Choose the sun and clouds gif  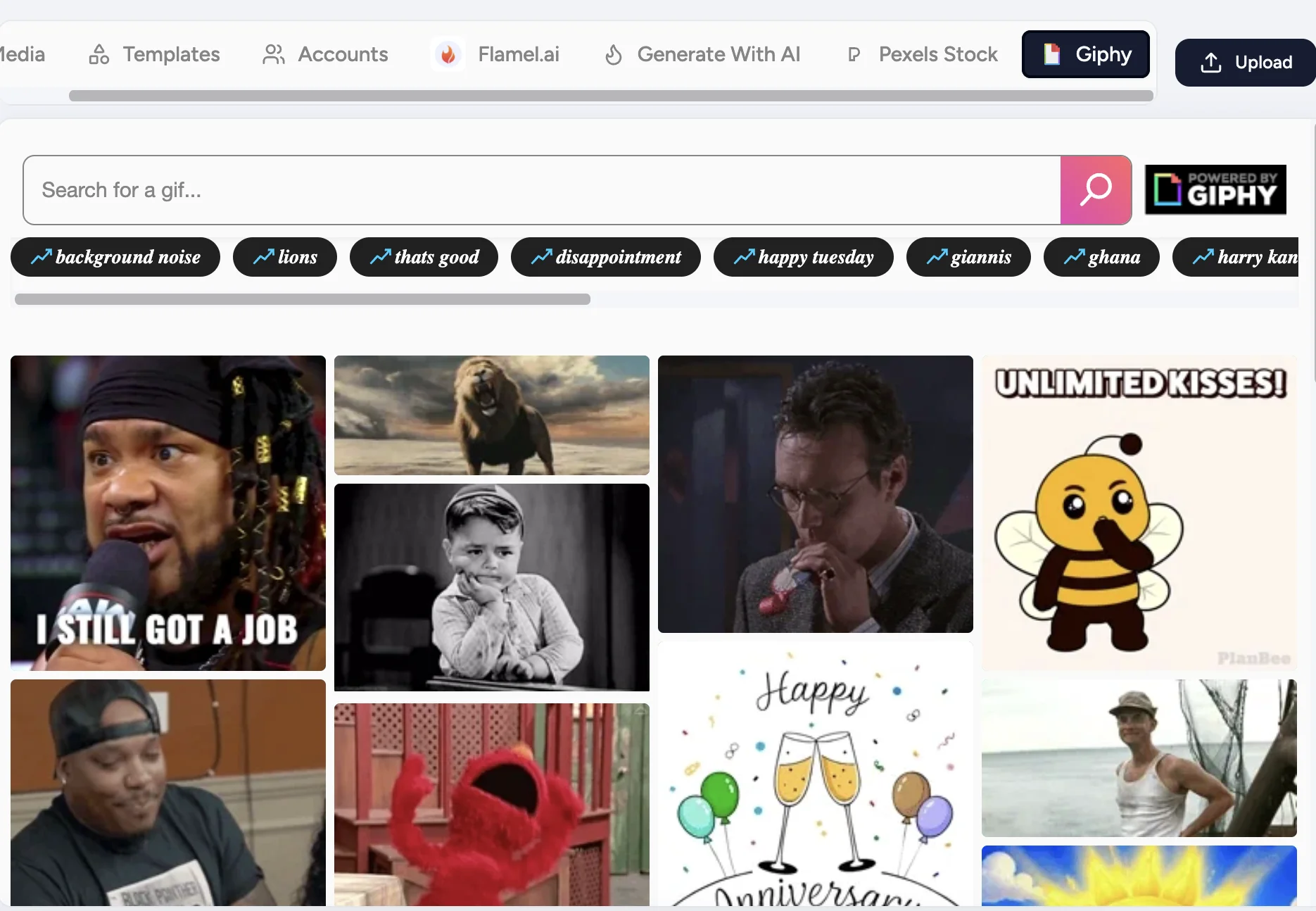coord(1139,876)
